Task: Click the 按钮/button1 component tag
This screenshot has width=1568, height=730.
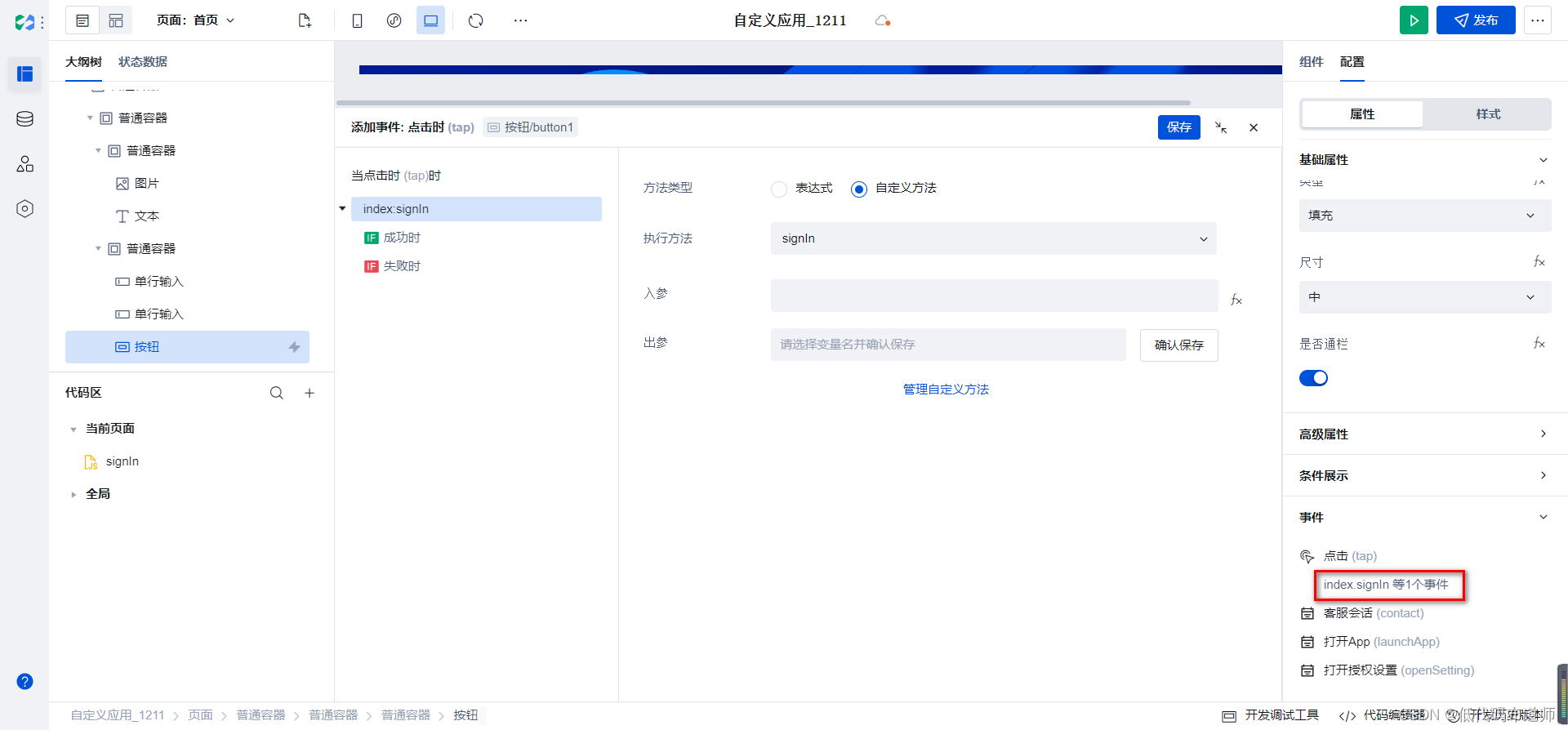Action: (x=531, y=127)
